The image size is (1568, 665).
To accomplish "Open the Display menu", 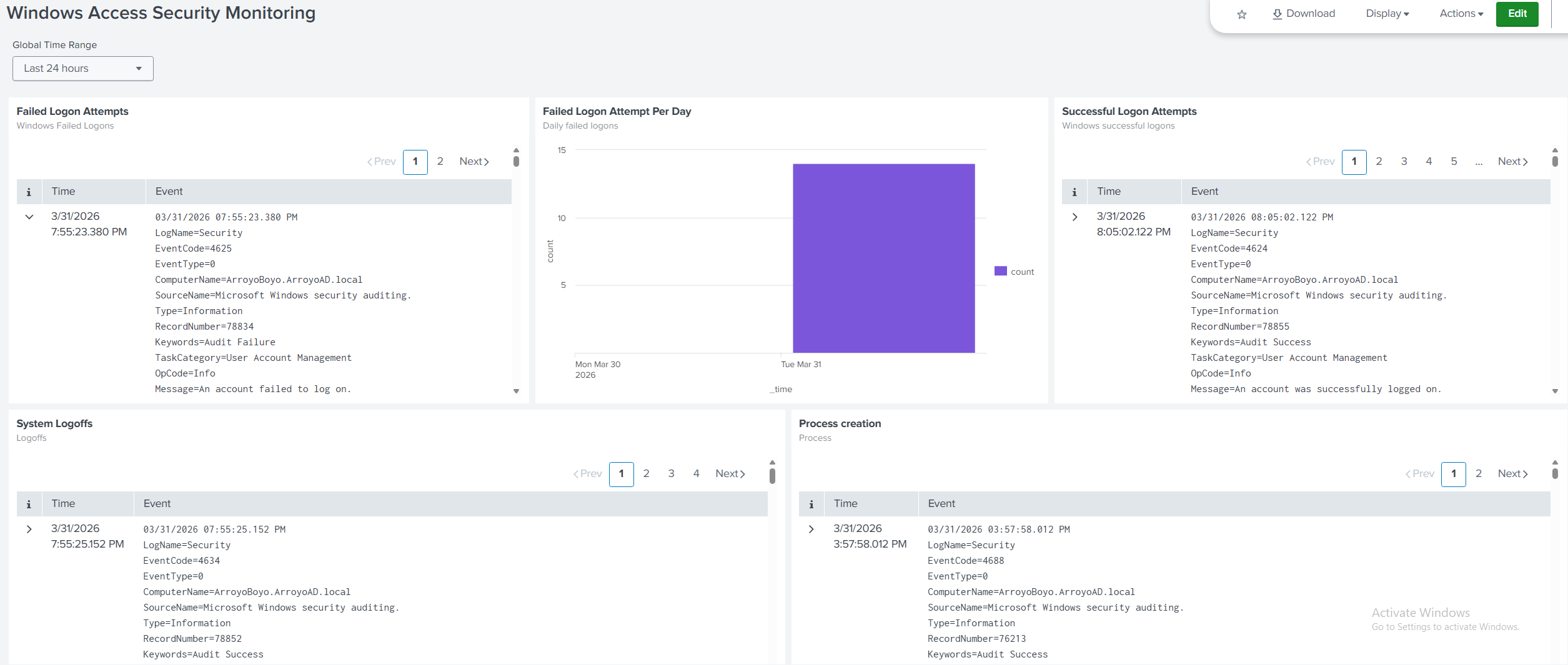I will point(1386,13).
